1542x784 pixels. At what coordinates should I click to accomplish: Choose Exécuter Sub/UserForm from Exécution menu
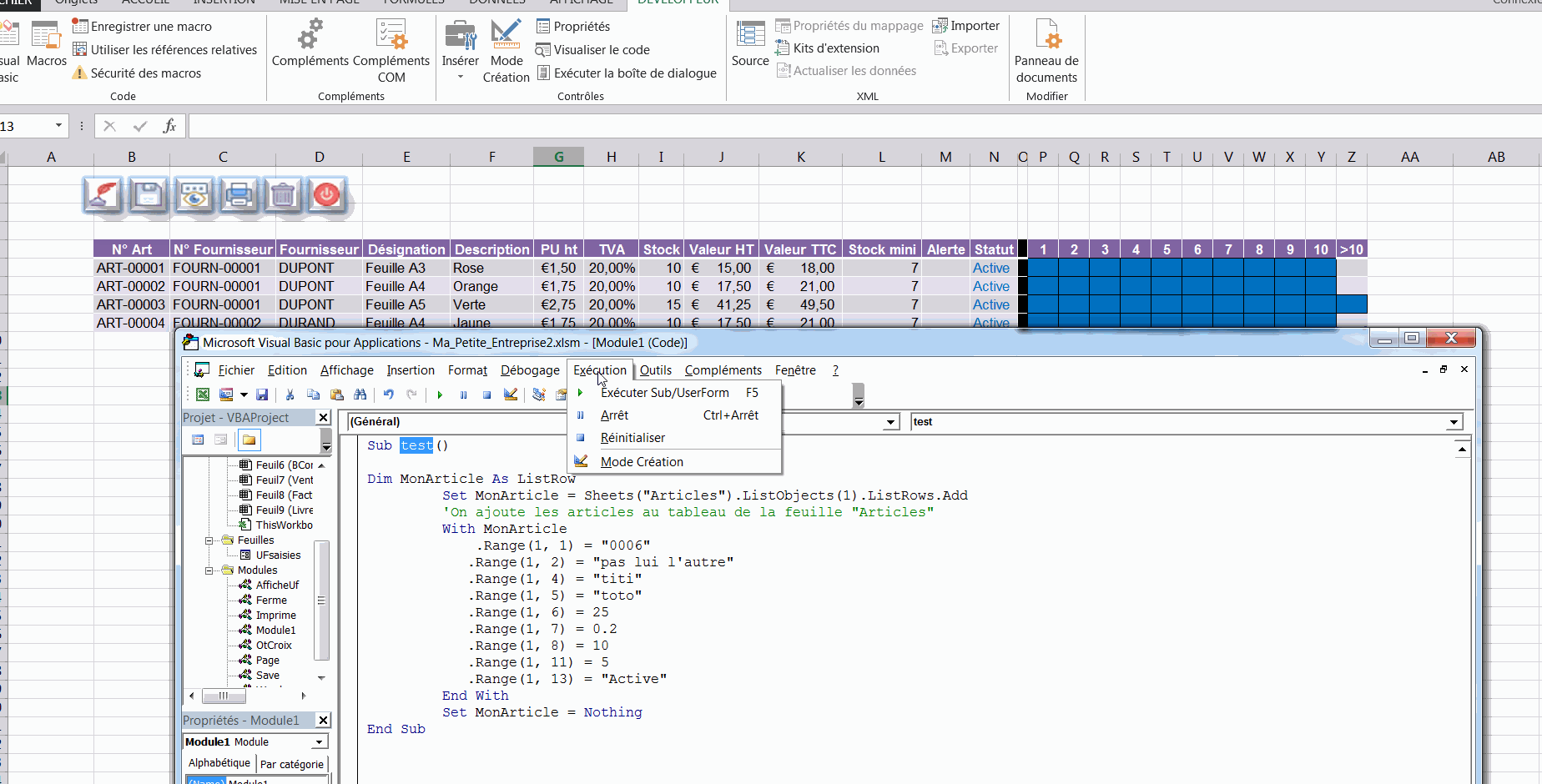[x=674, y=393]
